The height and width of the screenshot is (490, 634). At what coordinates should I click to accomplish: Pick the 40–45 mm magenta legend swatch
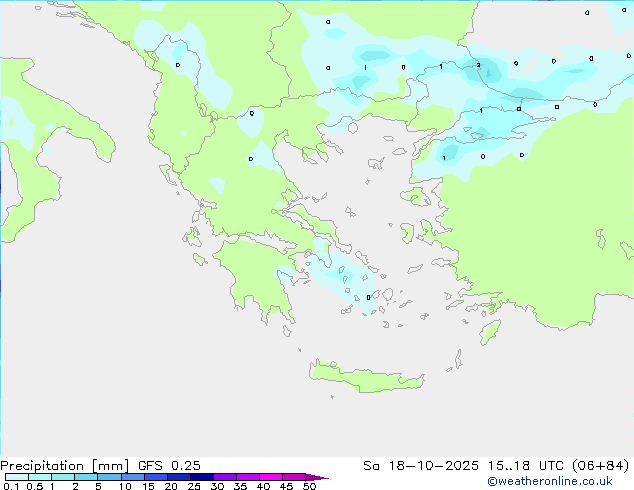pyautogui.click(x=271, y=477)
